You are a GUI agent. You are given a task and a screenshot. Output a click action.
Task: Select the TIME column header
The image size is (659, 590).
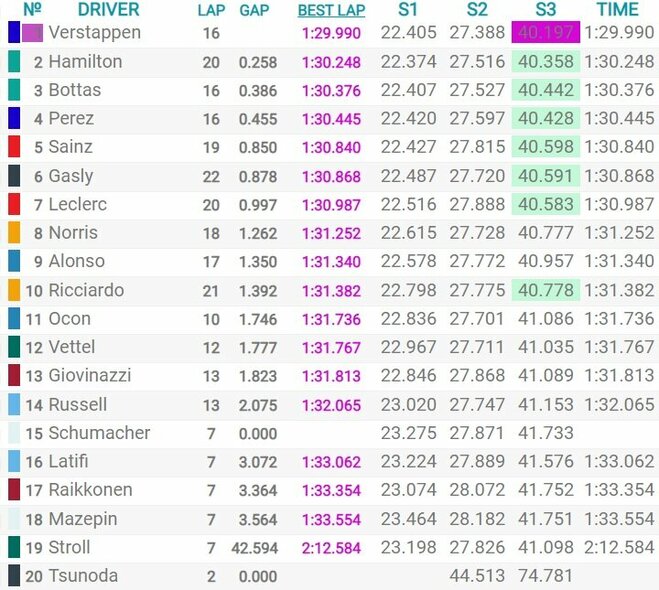click(x=617, y=10)
